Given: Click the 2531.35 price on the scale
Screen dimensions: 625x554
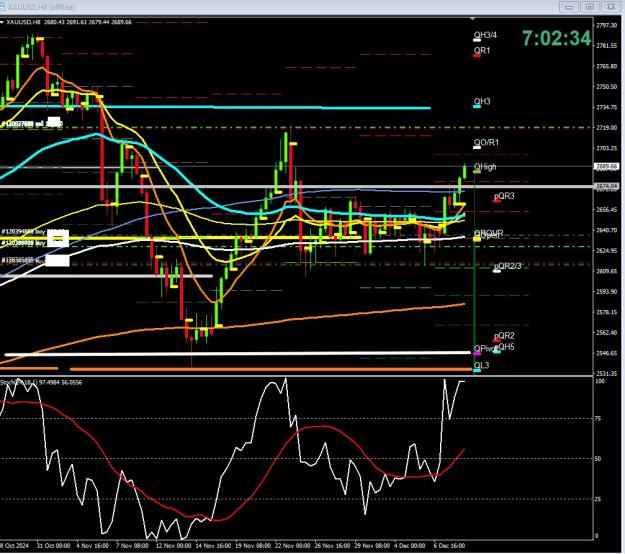Looking at the screenshot, I should tap(607, 373).
